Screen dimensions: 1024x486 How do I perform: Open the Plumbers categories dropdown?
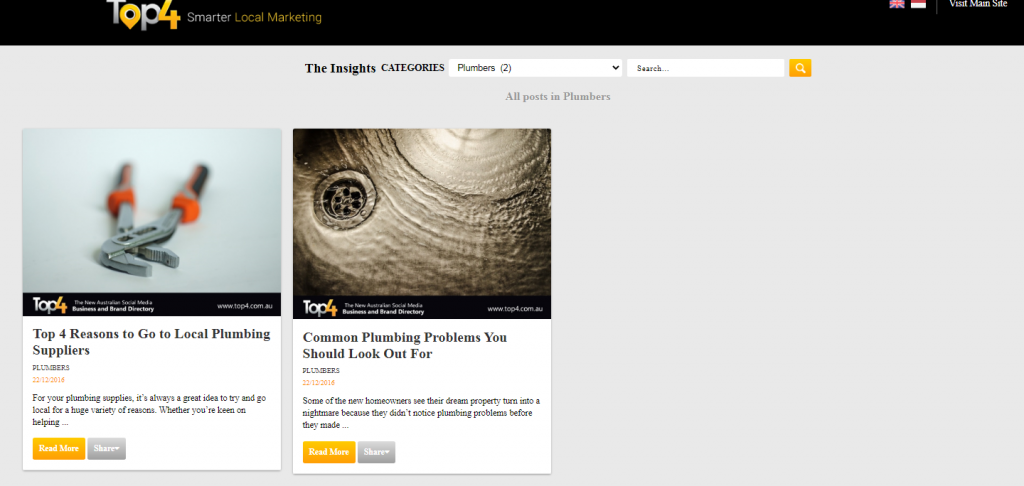click(535, 68)
